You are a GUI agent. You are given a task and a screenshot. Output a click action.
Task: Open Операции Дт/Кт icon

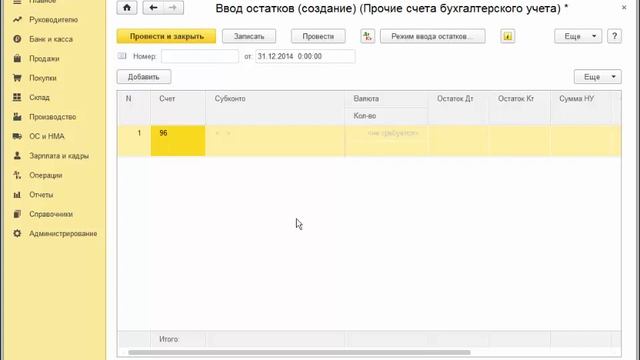pyautogui.click(x=17, y=175)
